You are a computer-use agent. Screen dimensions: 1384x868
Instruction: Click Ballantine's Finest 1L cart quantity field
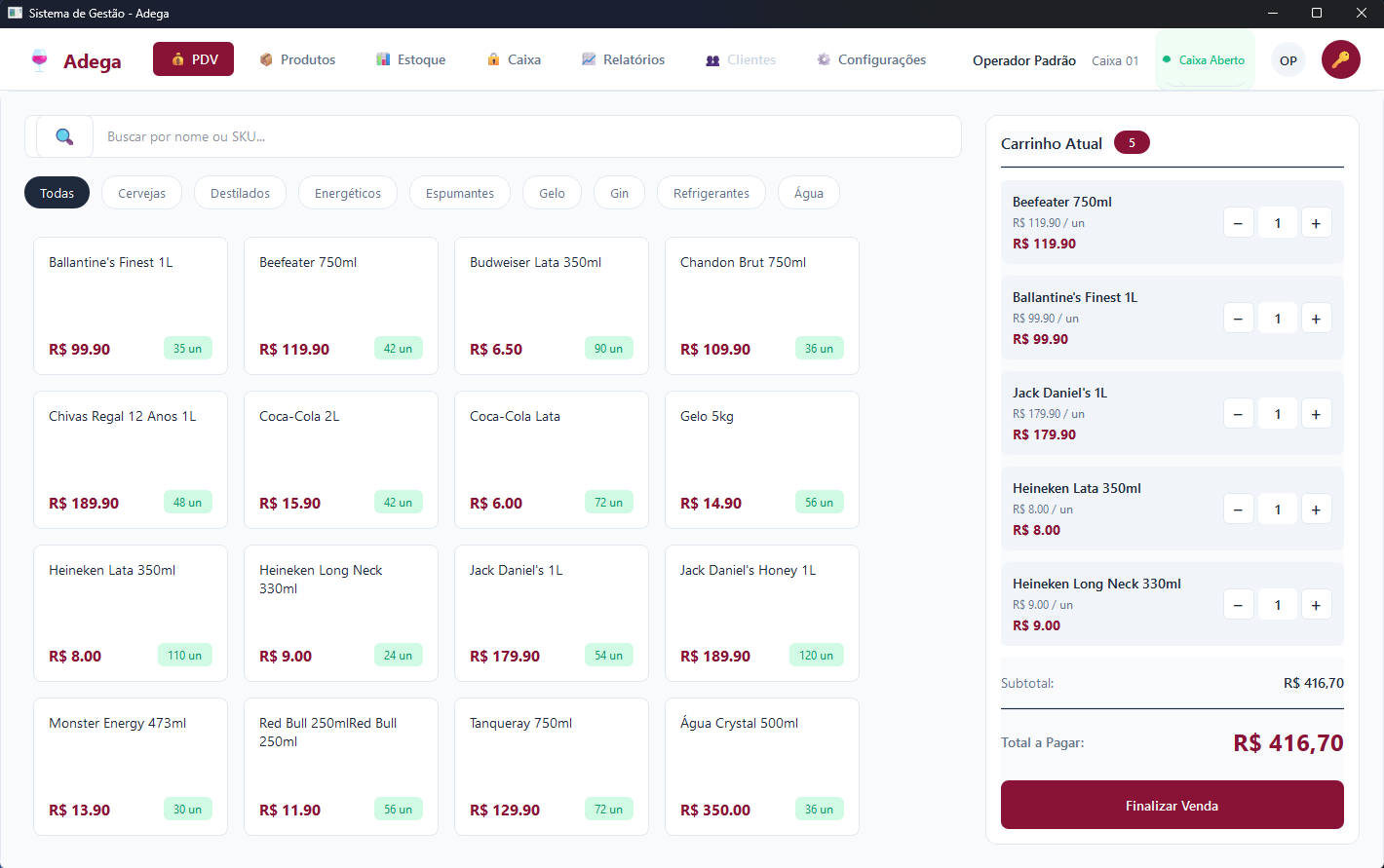click(1278, 319)
